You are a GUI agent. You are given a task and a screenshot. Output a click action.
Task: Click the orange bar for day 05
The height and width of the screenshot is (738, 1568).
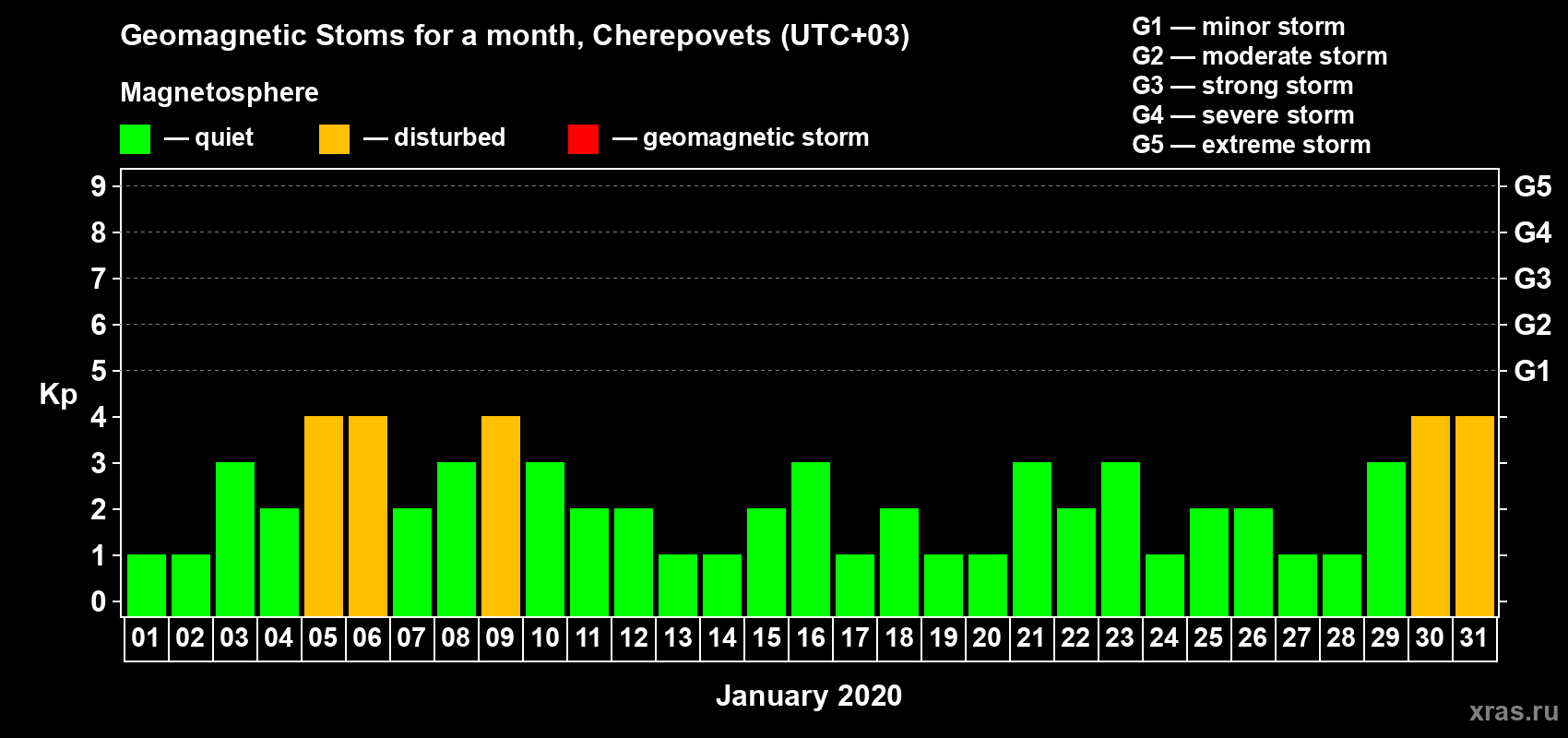(324, 517)
